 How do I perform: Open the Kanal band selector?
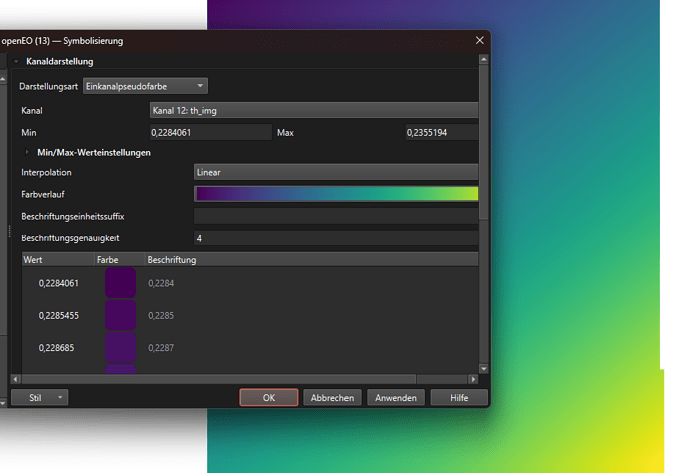tap(313, 110)
